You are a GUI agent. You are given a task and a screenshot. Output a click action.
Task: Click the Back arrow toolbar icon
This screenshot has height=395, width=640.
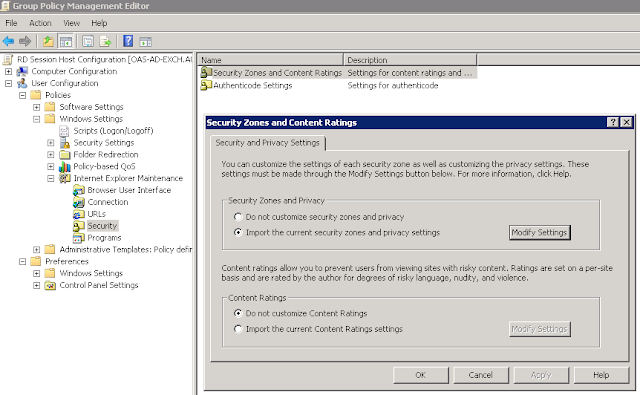[8, 41]
